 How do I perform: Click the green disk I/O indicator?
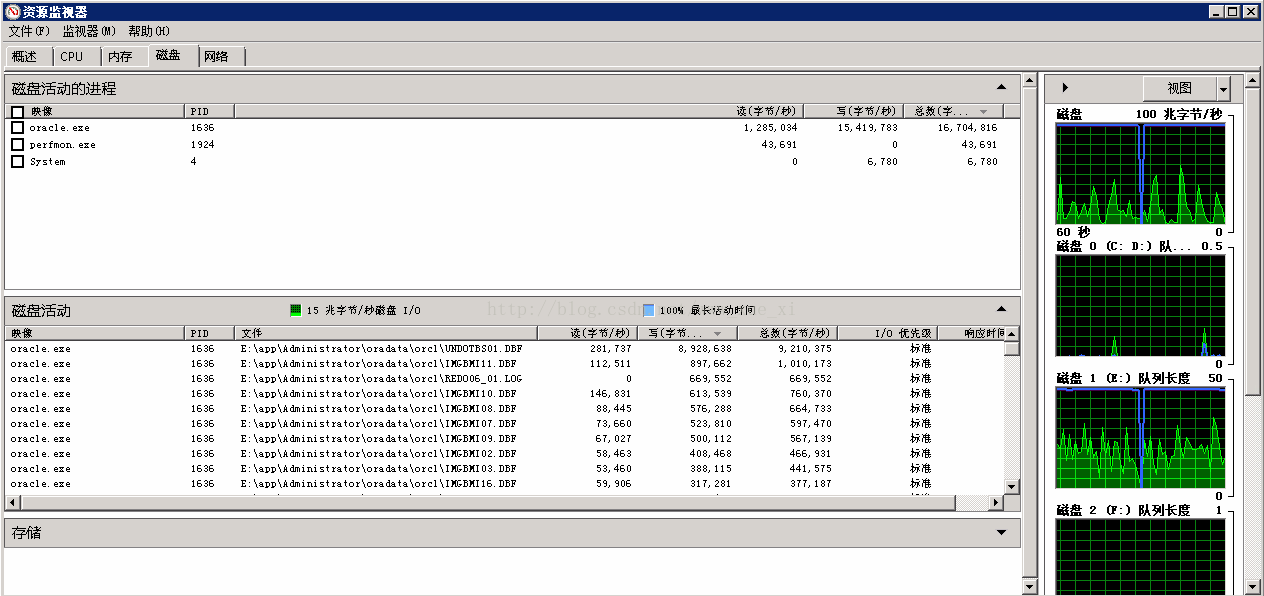(x=295, y=310)
